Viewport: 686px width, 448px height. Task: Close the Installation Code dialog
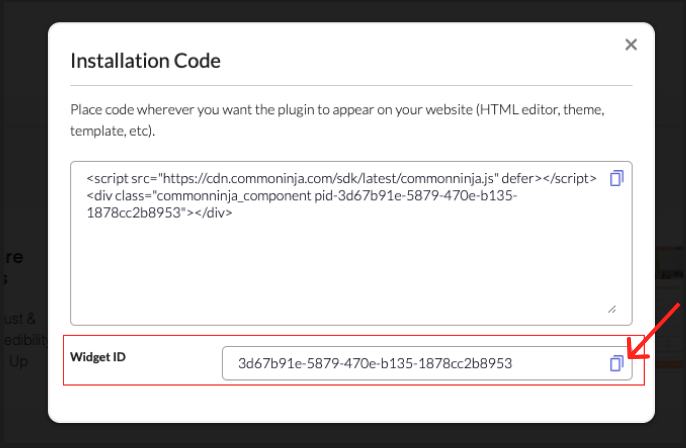pos(631,45)
